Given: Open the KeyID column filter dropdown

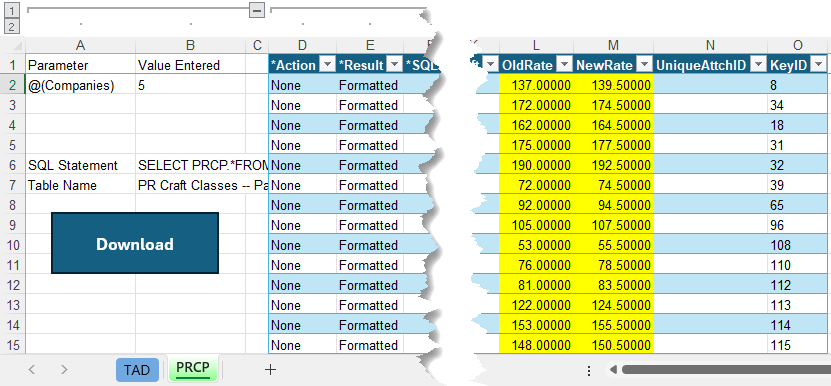Looking at the screenshot, I should 819,65.
